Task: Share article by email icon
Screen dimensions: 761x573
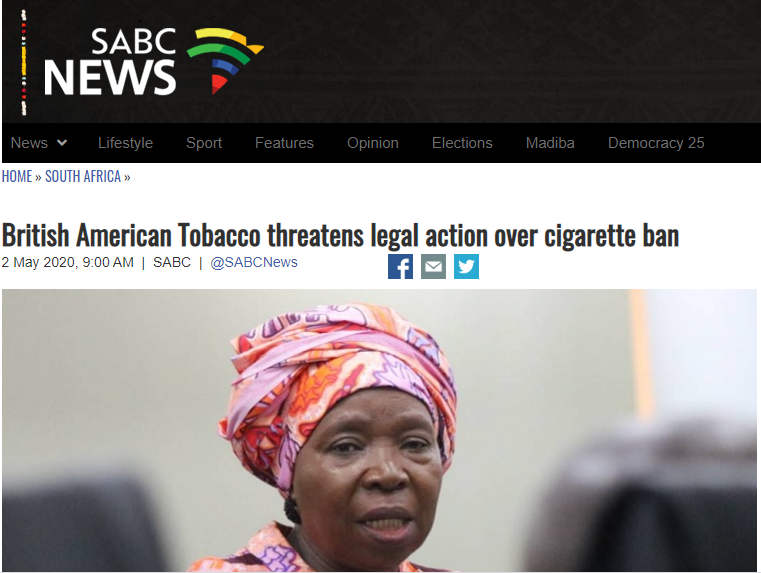Action: 433,266
